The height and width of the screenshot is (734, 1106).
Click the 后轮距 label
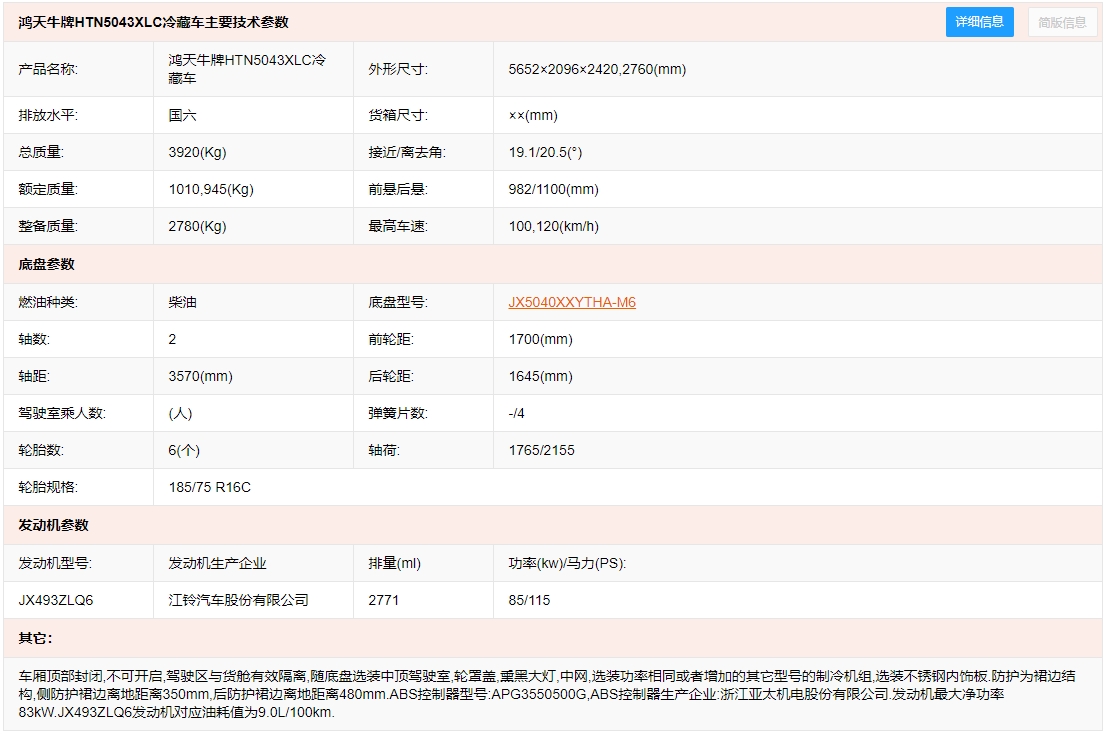[x=391, y=376]
